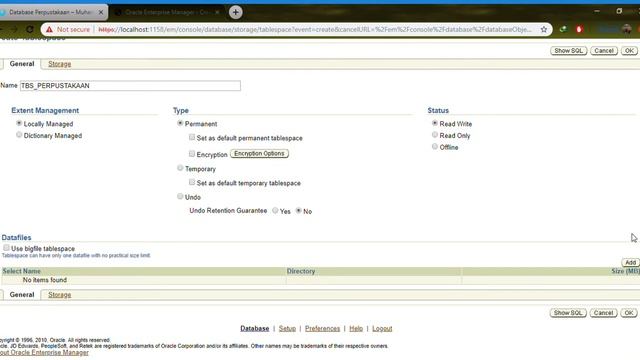Click Add button for datafiles
The height and width of the screenshot is (360, 640).
630,262
